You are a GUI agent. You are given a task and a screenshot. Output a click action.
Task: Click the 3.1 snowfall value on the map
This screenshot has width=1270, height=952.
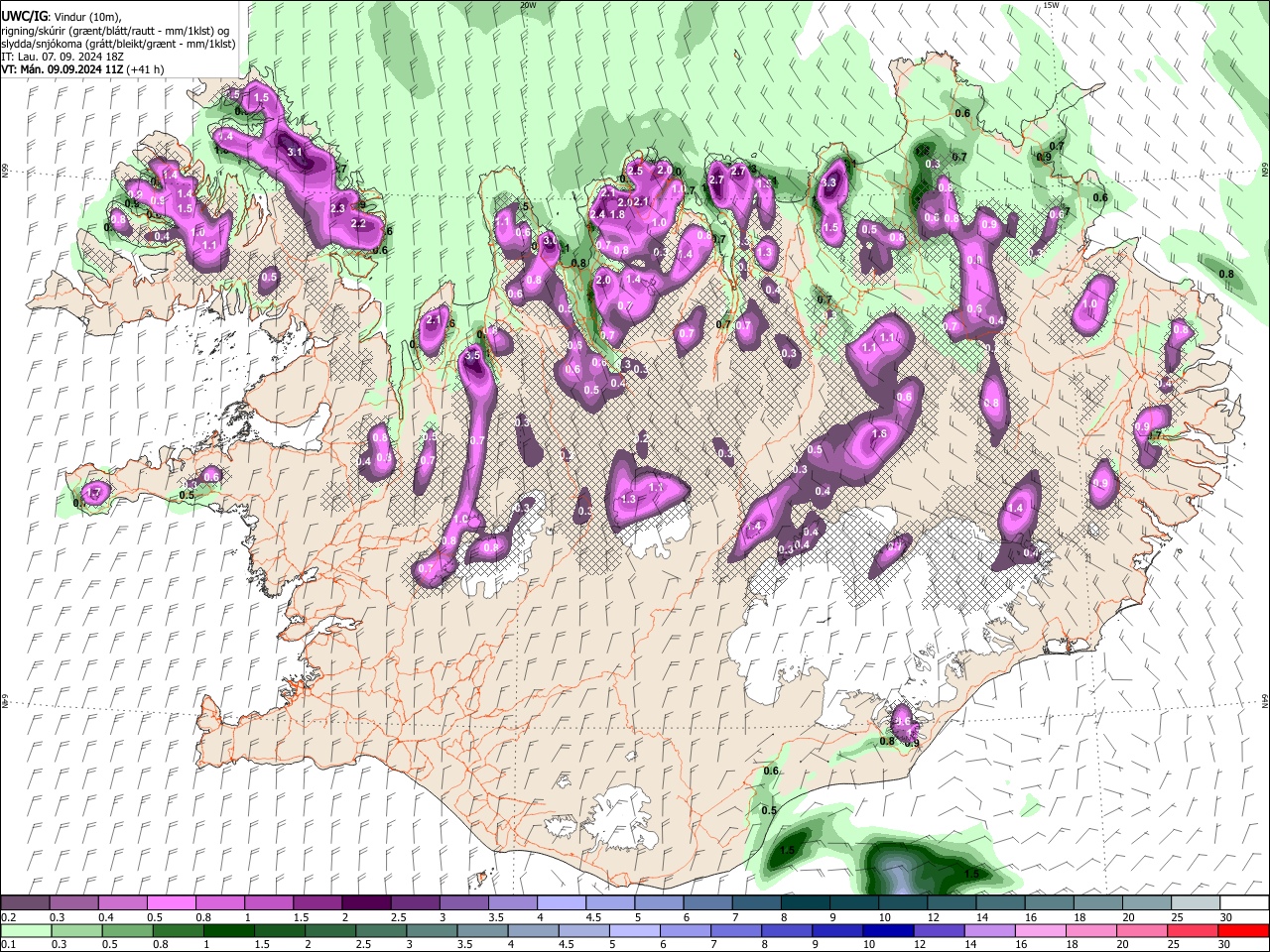[x=295, y=153]
